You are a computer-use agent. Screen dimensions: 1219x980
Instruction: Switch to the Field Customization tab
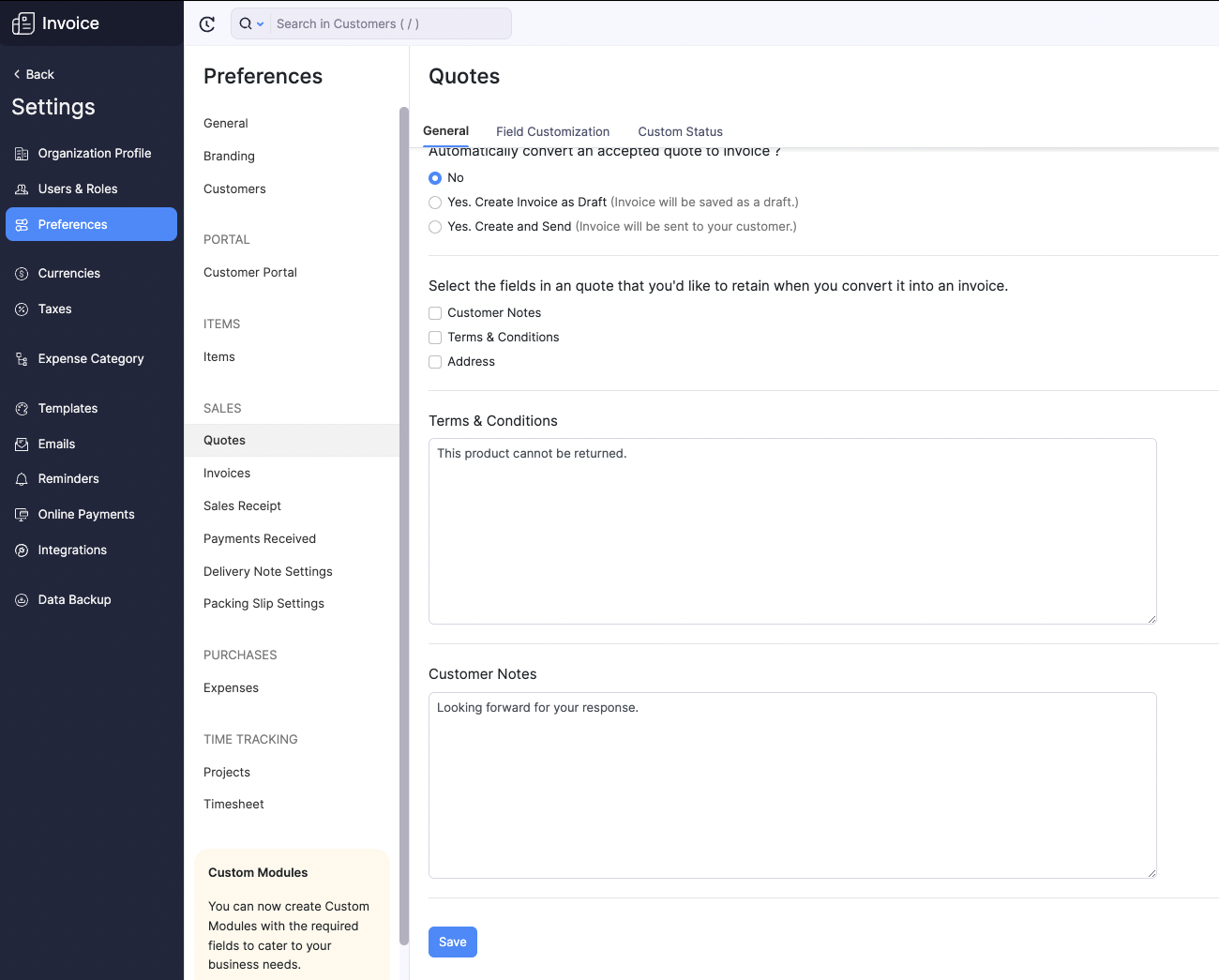pos(552,131)
